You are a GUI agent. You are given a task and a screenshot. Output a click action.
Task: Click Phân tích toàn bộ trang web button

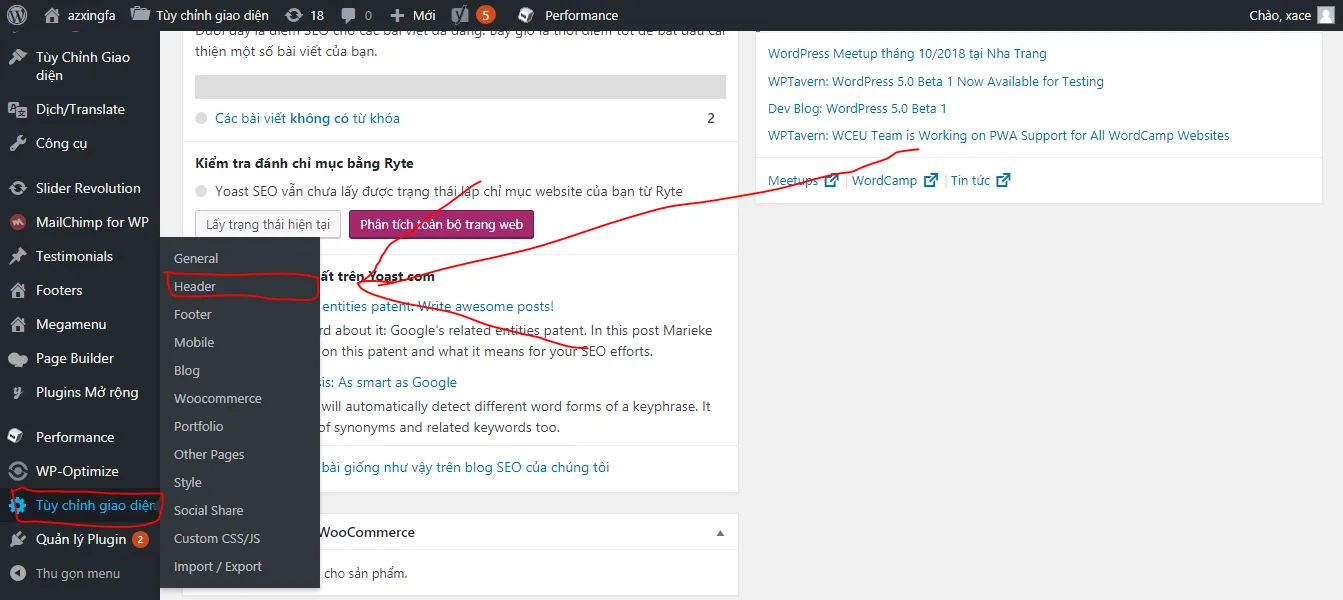(x=441, y=224)
